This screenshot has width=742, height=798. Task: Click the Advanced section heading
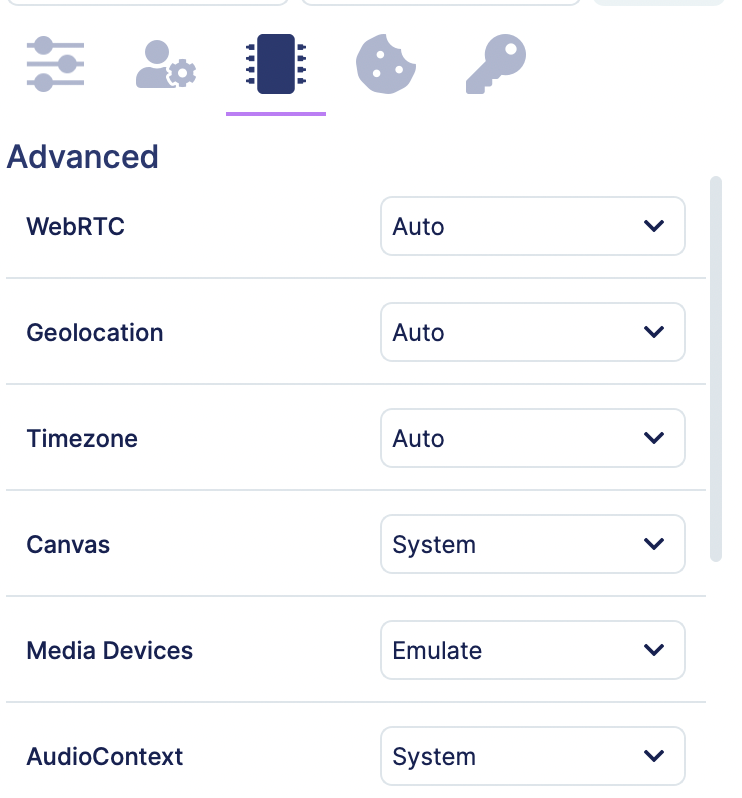[x=82, y=156]
